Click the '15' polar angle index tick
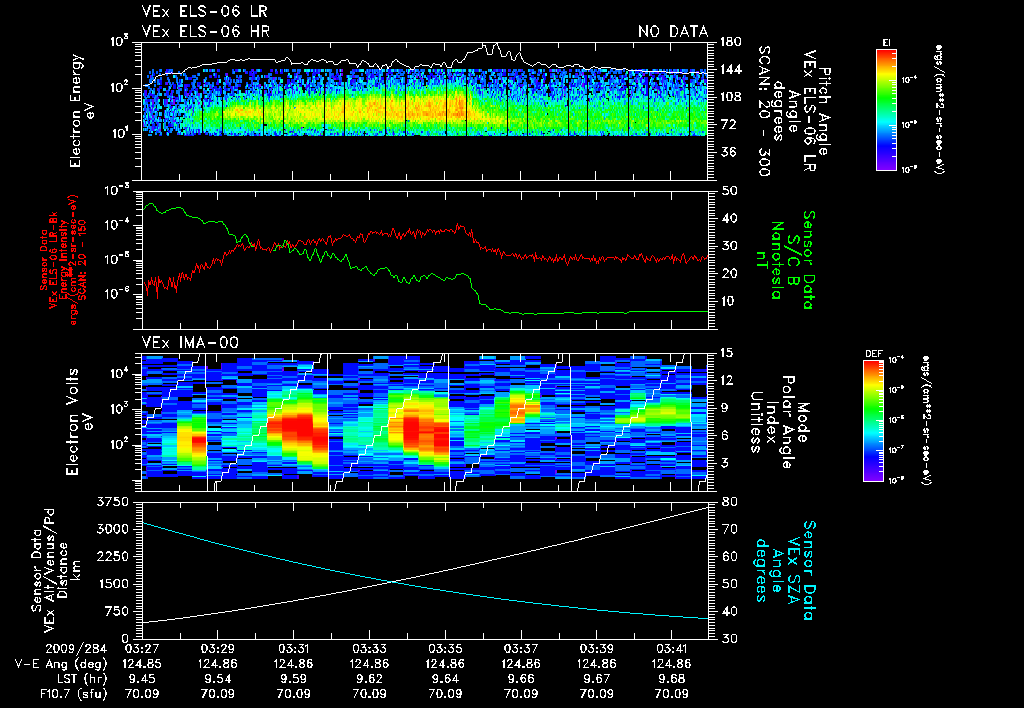 726,353
